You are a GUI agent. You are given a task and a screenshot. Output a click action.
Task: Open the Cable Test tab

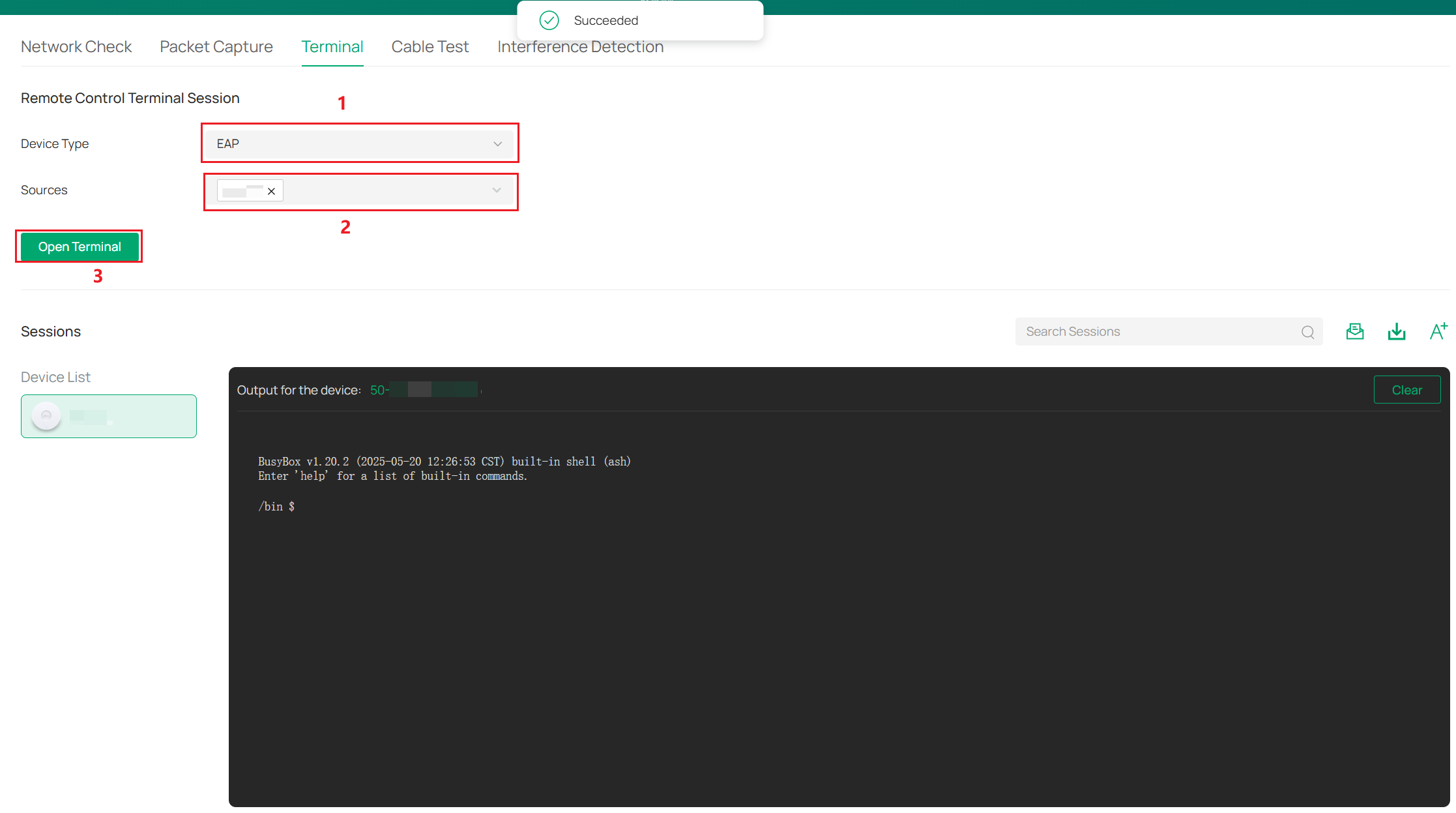[x=430, y=46]
